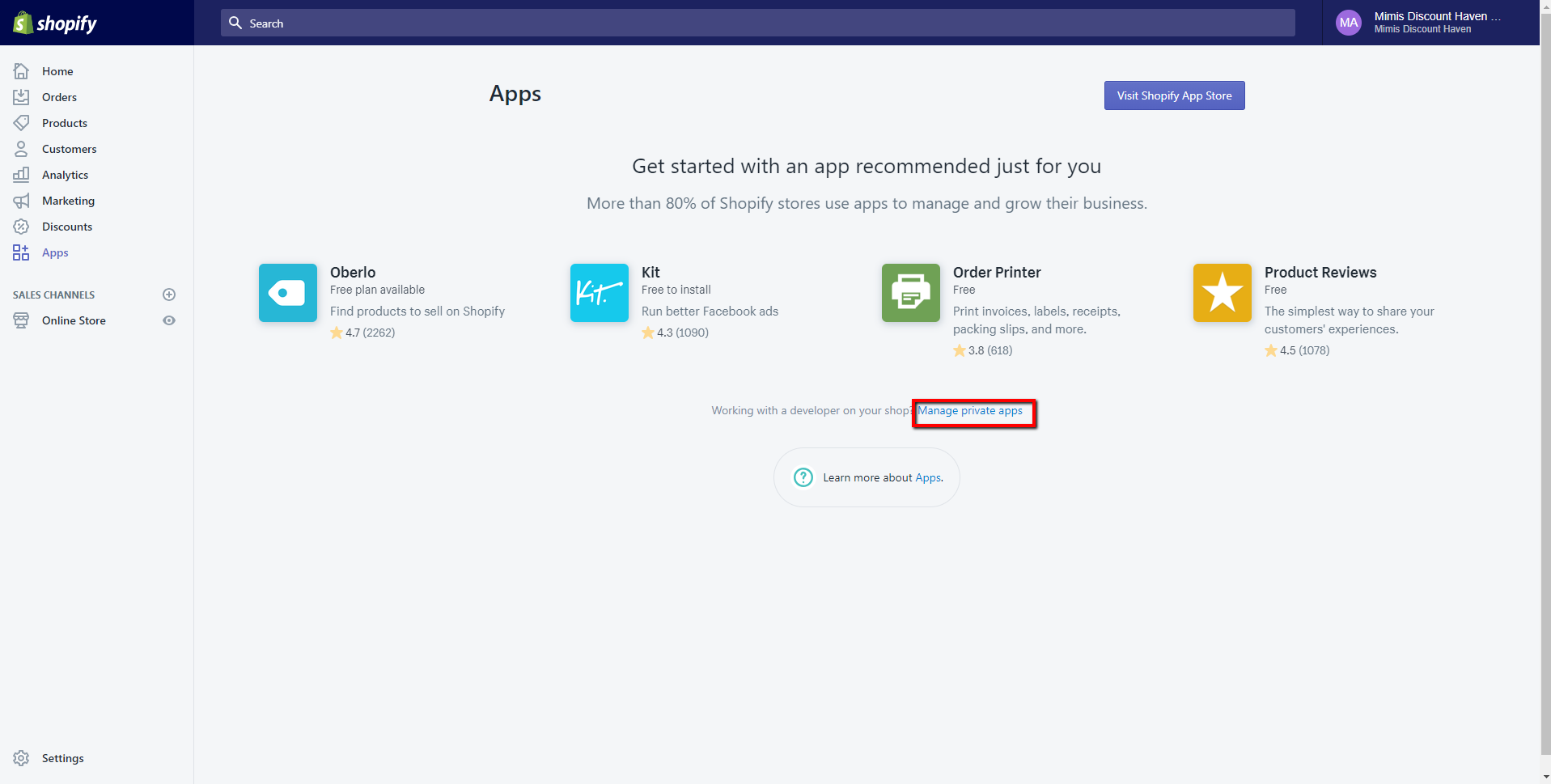Click the search magnifier icon
This screenshot has width=1551, height=784.
[235, 23]
